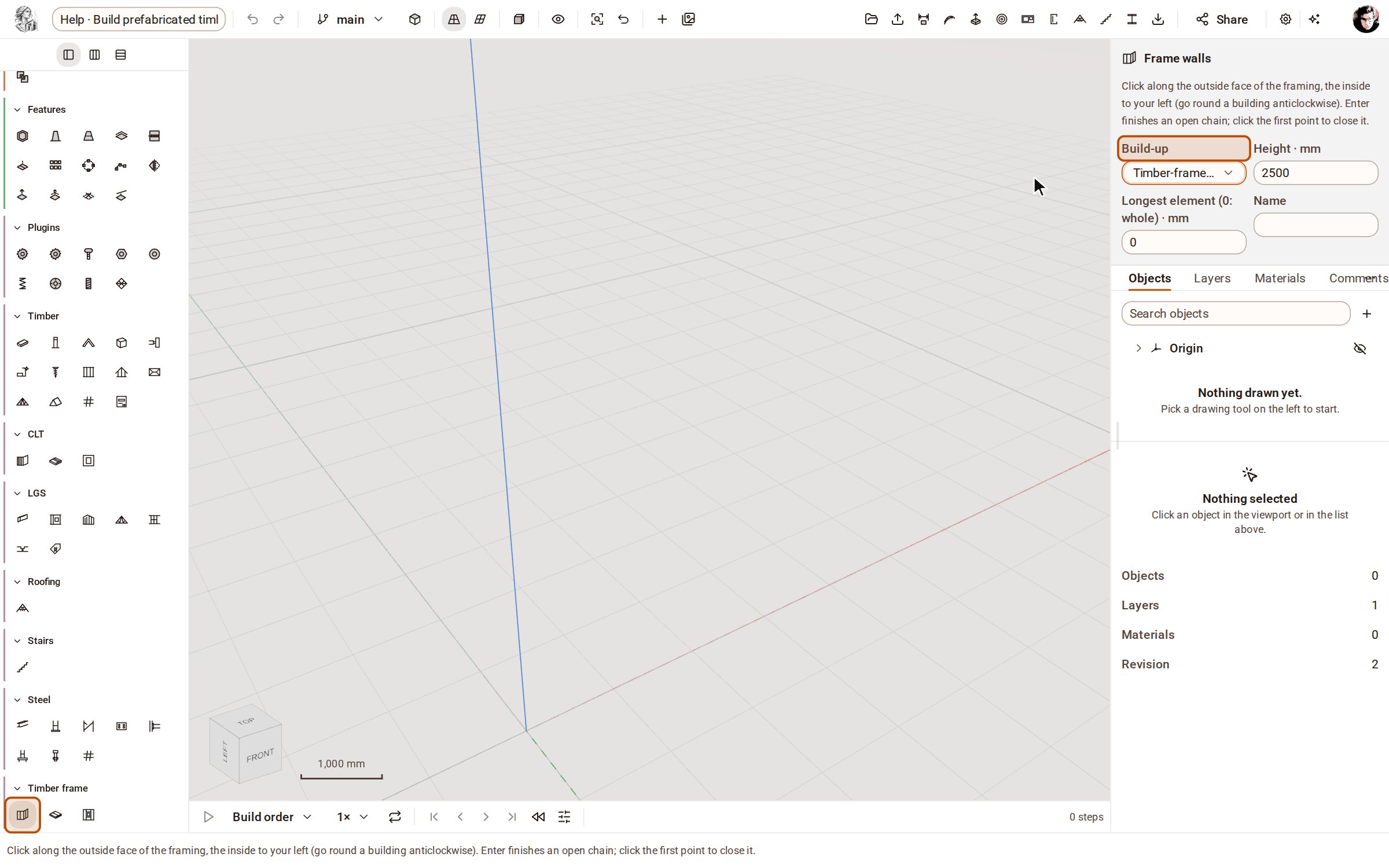
Task: Open the Build order dropdown
Action: 272,816
